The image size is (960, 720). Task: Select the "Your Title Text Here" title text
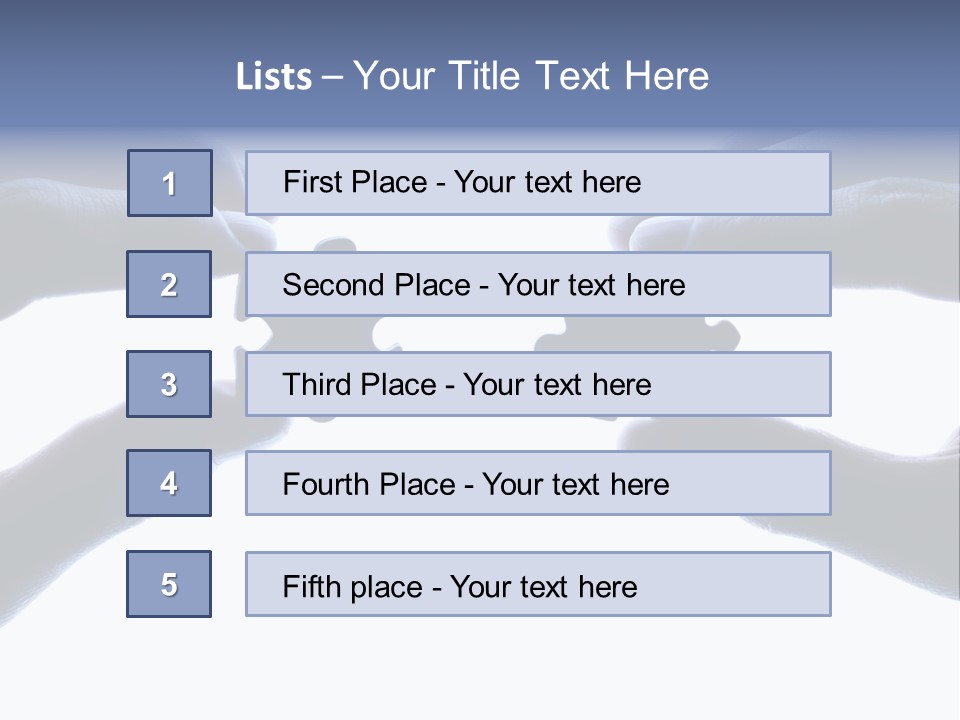point(531,76)
